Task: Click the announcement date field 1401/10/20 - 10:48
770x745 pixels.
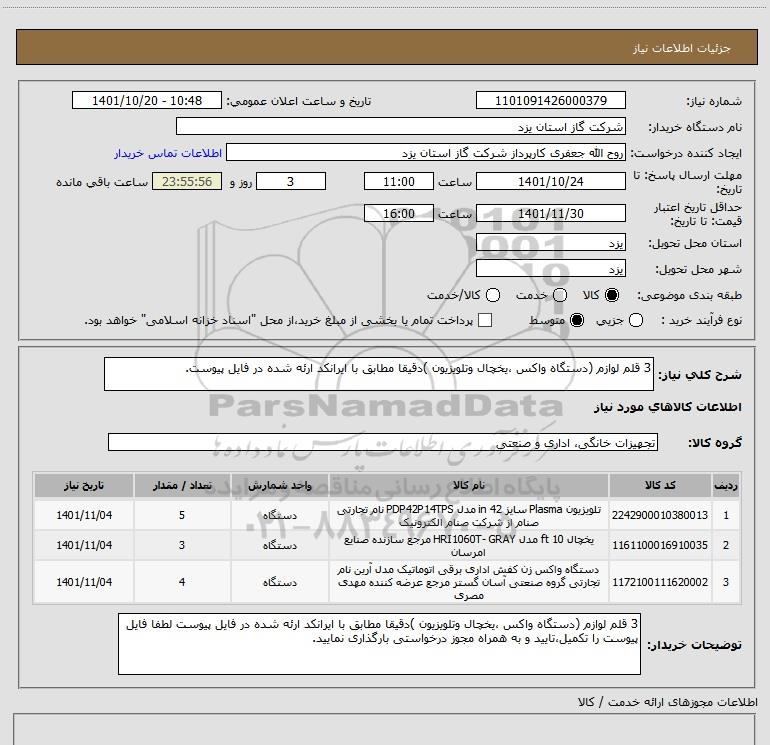Action: click(147, 100)
